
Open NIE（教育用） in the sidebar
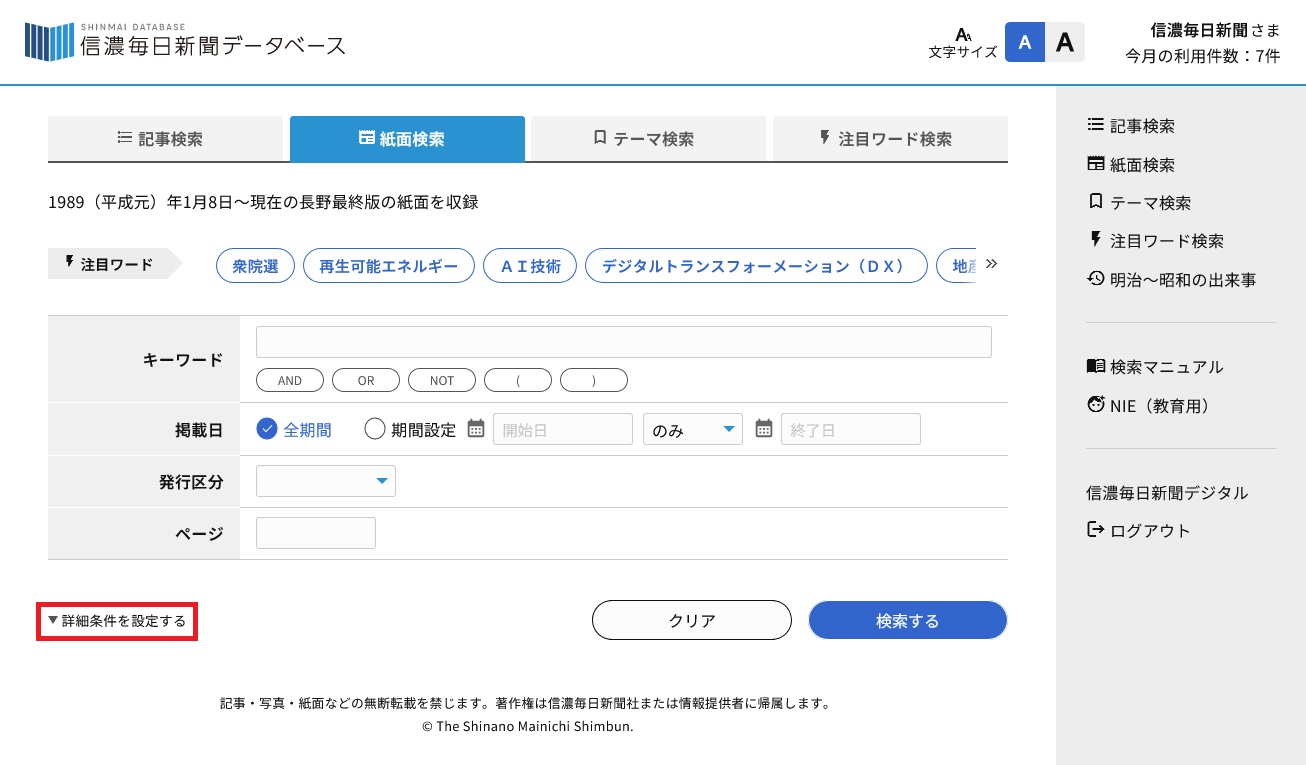pos(1148,406)
